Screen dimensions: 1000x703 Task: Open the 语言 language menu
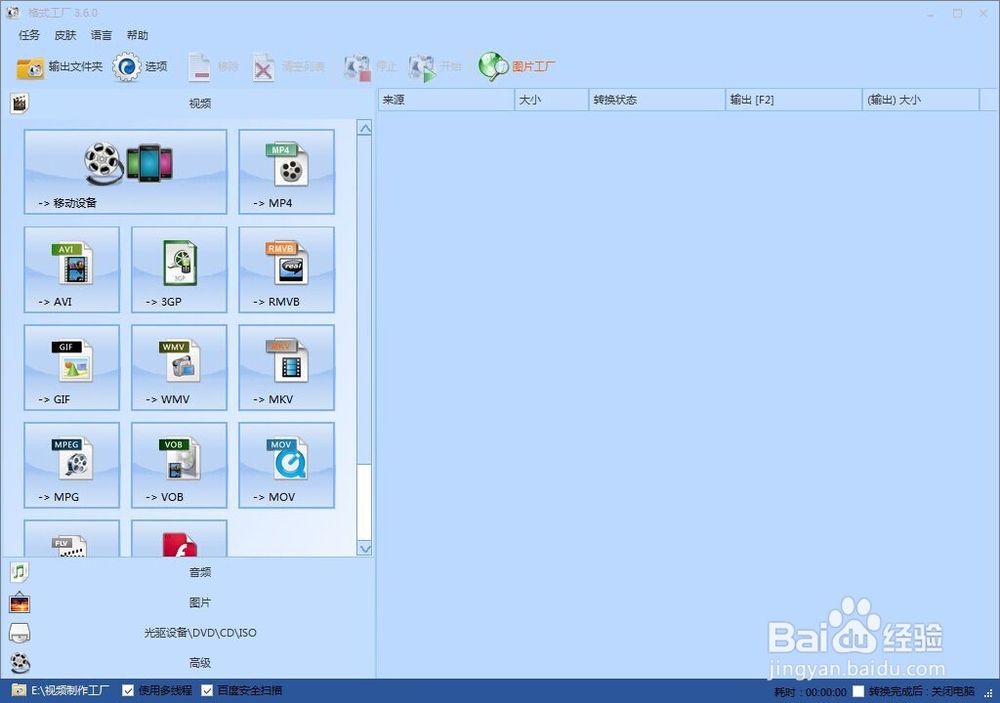[101, 35]
